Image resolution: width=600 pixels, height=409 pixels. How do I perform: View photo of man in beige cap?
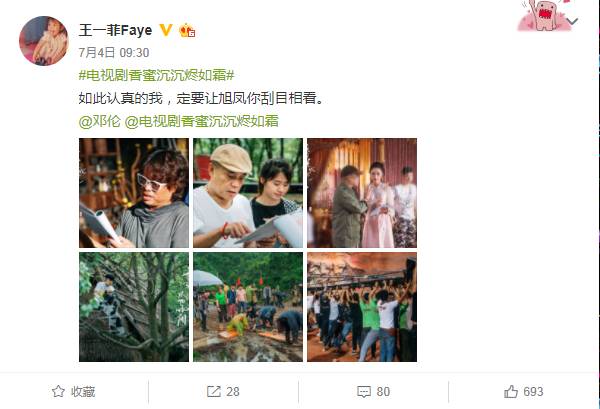[248, 193]
